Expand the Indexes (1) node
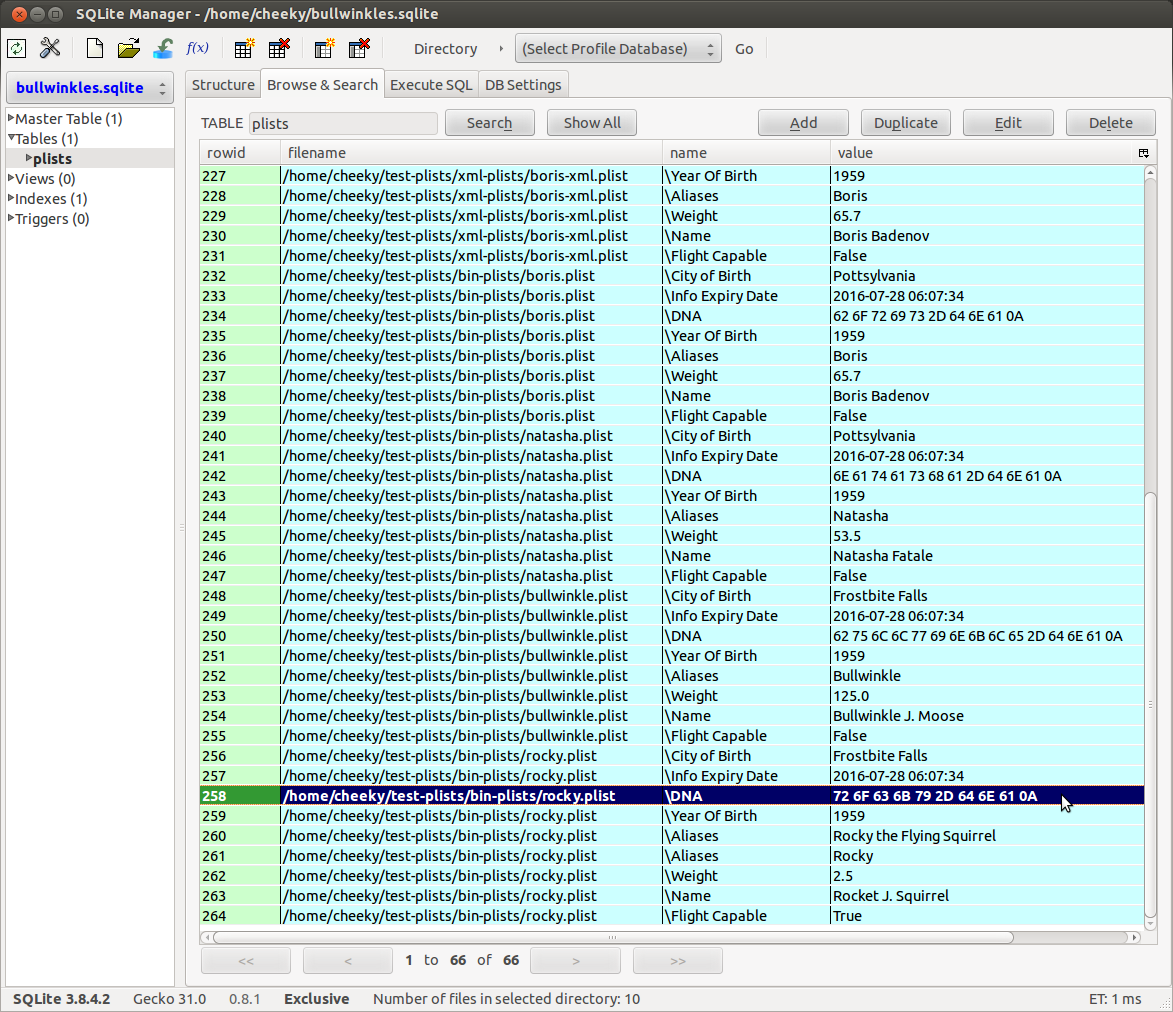Screen dimensions: 1173x1012 pos(11,199)
